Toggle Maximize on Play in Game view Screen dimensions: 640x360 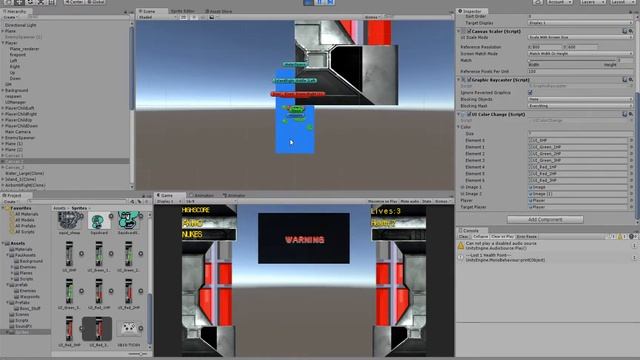[x=382, y=202]
